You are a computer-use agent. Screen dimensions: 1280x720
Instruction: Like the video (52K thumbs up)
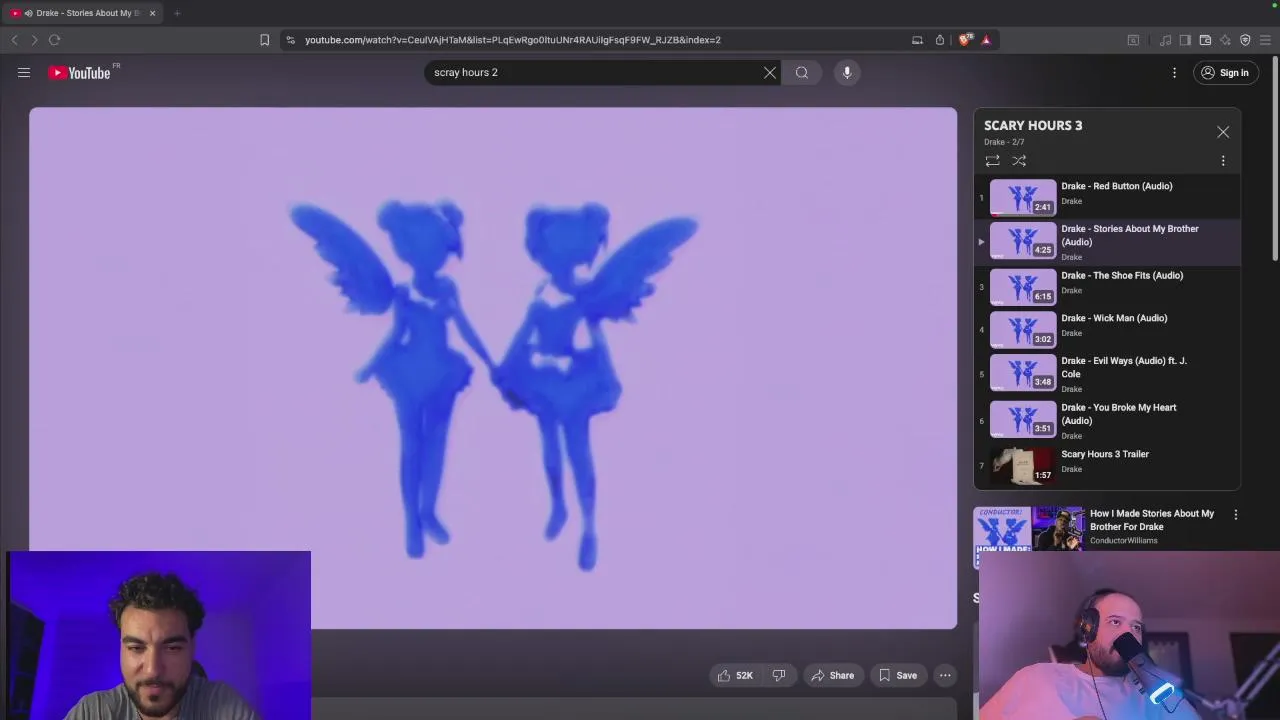[735, 675]
